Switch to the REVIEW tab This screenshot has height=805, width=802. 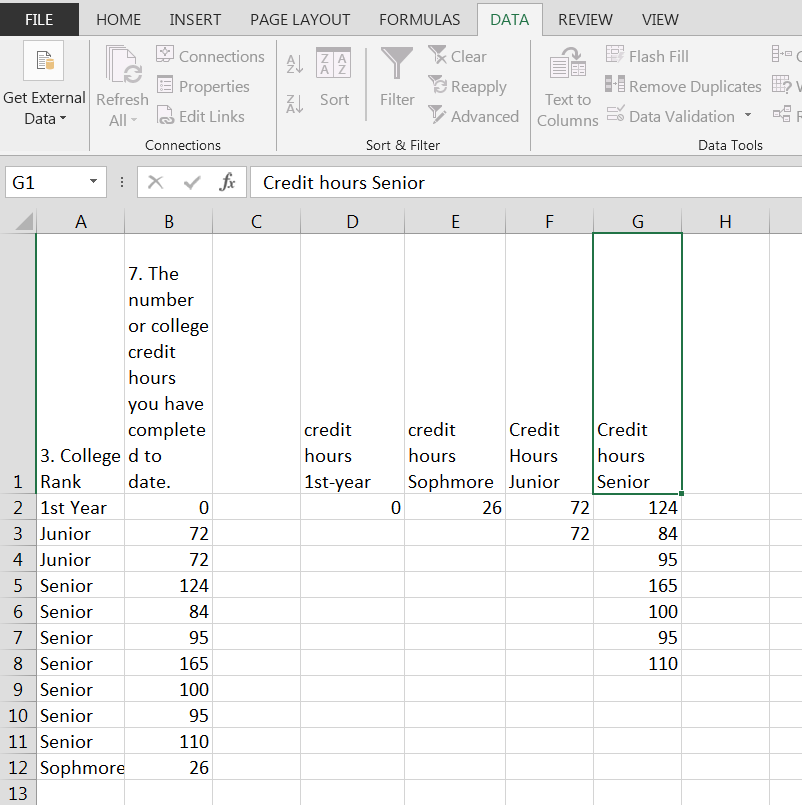585,20
